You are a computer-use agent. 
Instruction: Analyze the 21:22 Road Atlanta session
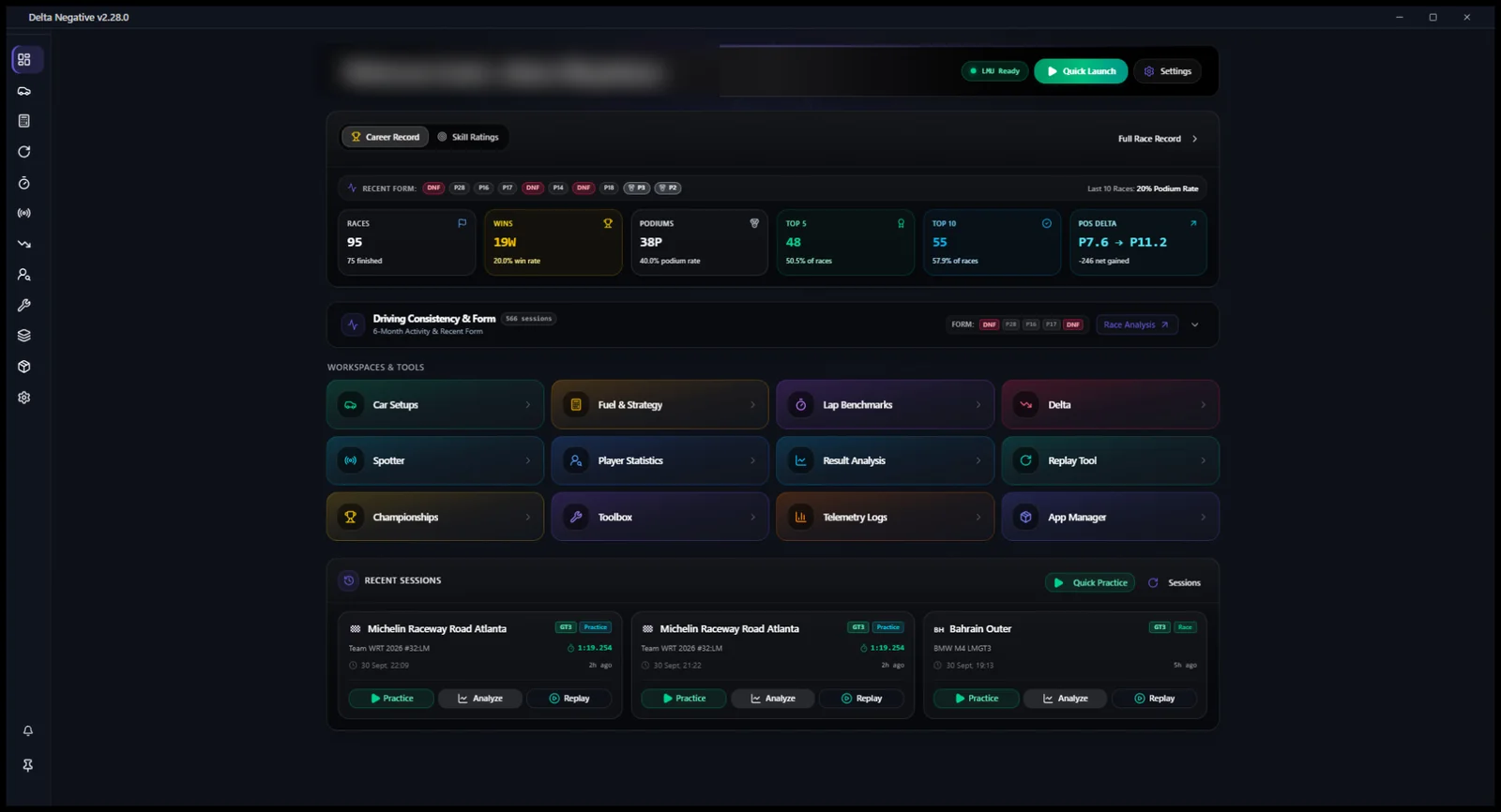(x=772, y=699)
